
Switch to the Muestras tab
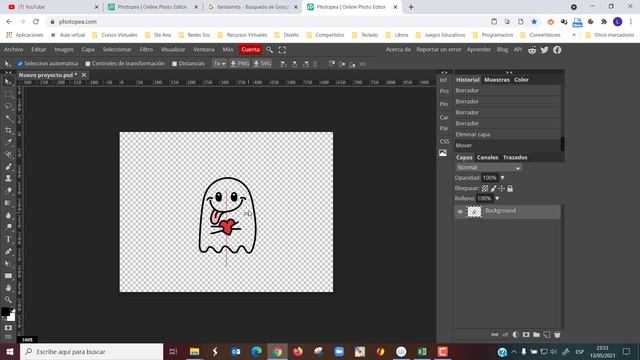click(497, 80)
